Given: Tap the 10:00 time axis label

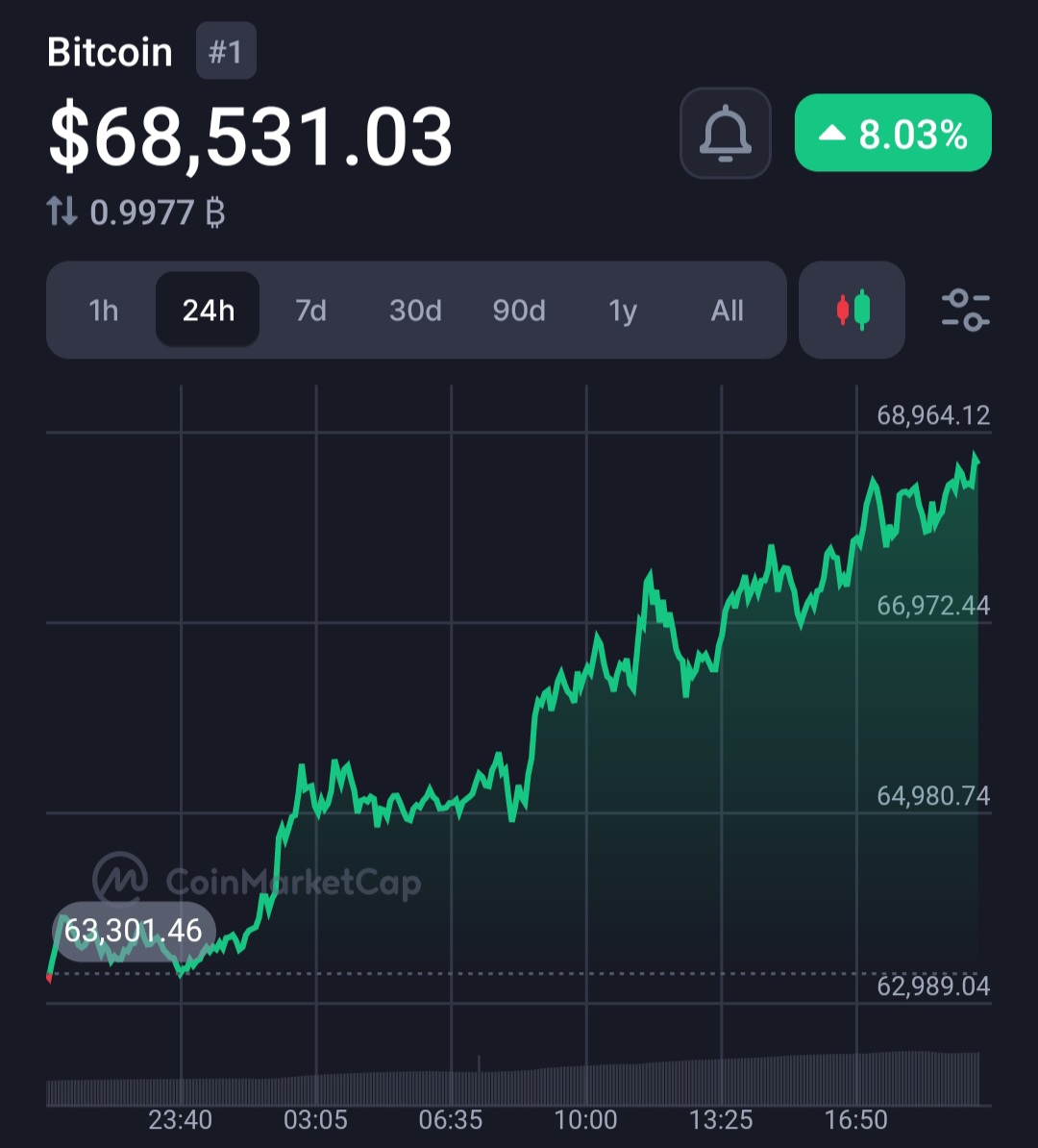Looking at the screenshot, I should click(x=585, y=1119).
